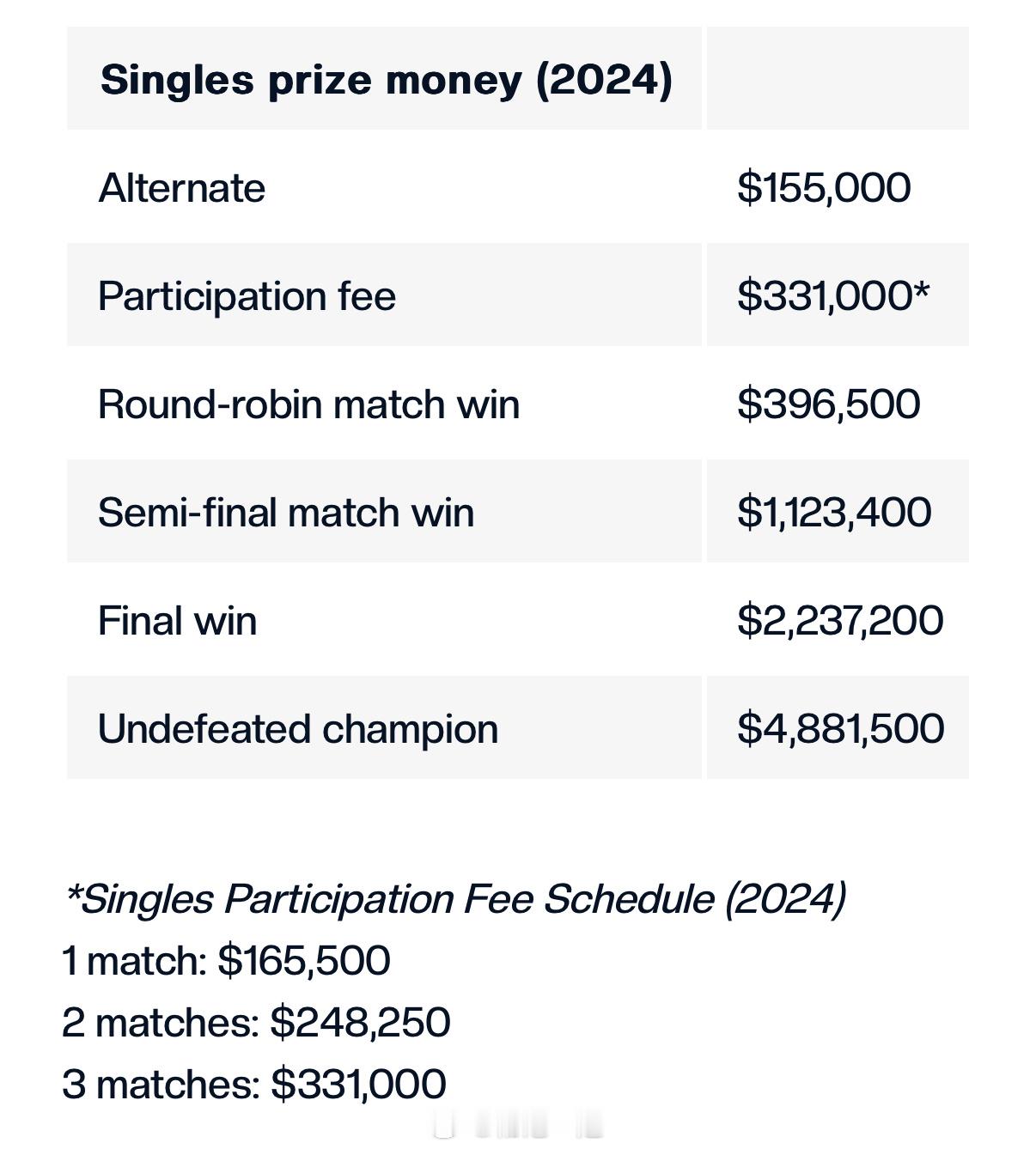Click the $331,000* participation fee value

tap(833, 295)
